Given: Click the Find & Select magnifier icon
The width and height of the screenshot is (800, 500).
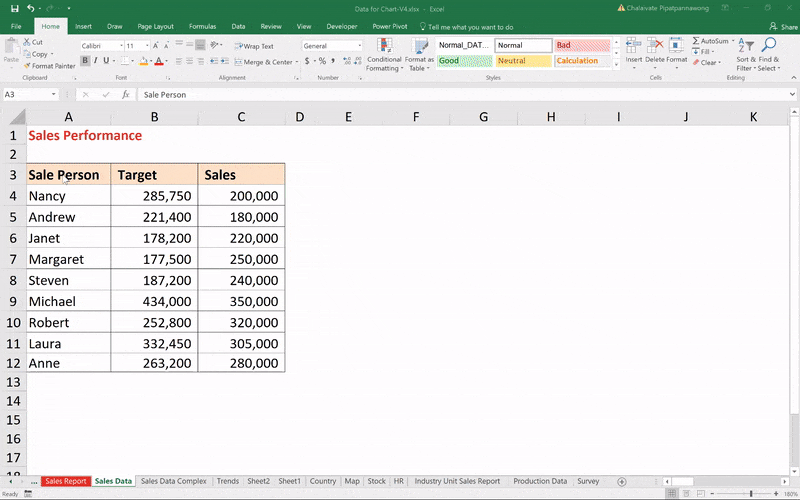Looking at the screenshot, I should coord(768,45).
